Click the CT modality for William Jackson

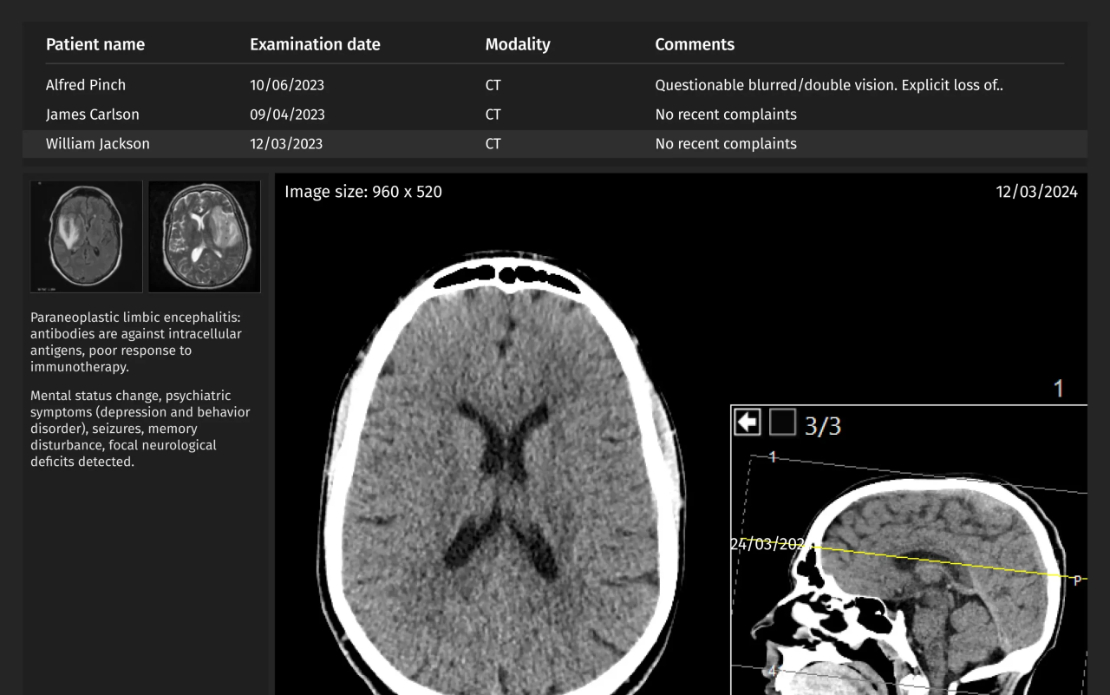click(493, 144)
